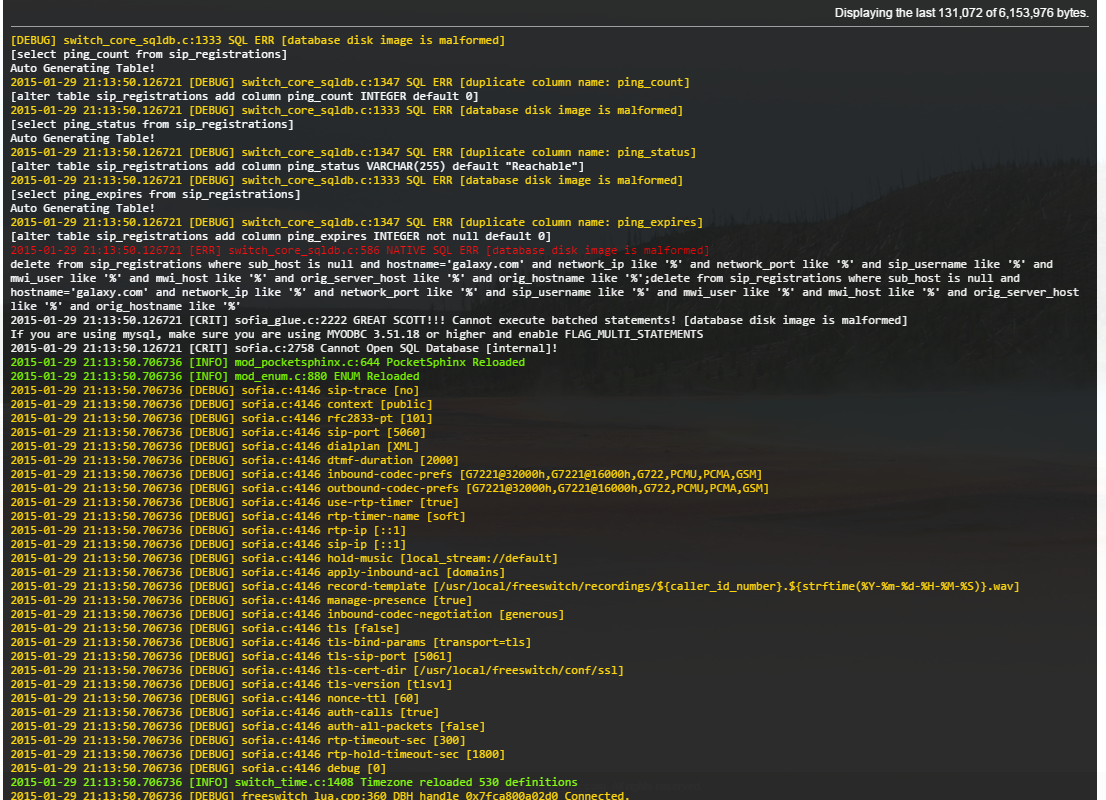Click the 'GREAT SCOTT!!! Cannot execute batched statements' line
Screen dimensions: 1106x800
pos(458,320)
